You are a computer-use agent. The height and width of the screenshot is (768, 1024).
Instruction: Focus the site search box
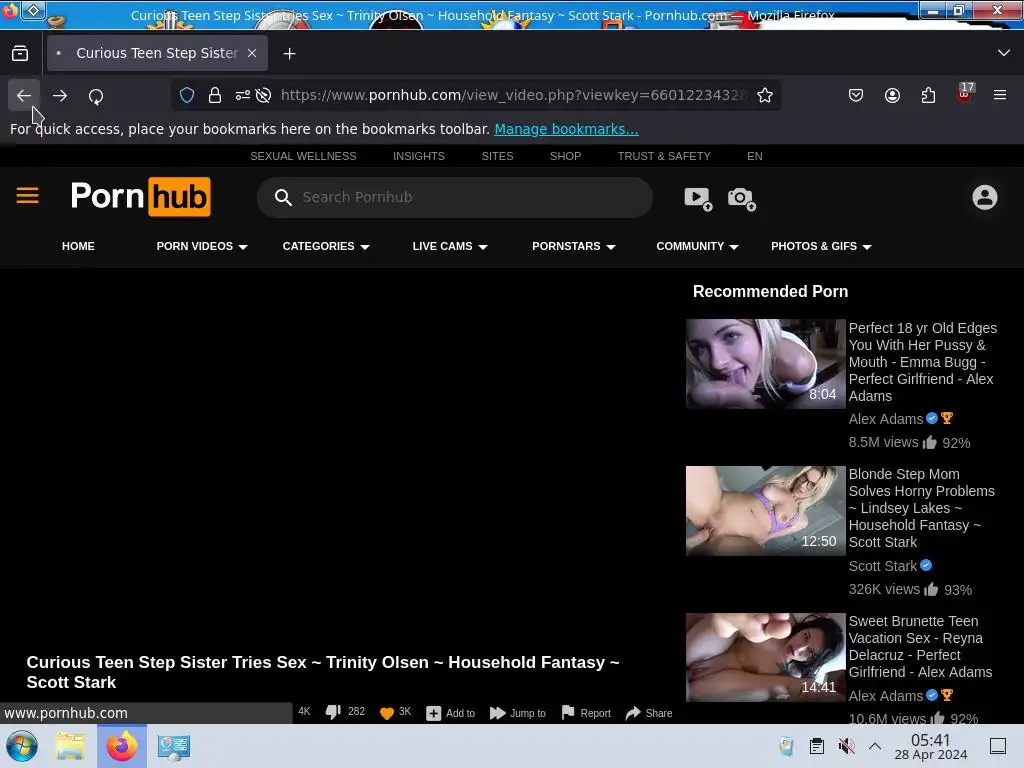(x=455, y=197)
